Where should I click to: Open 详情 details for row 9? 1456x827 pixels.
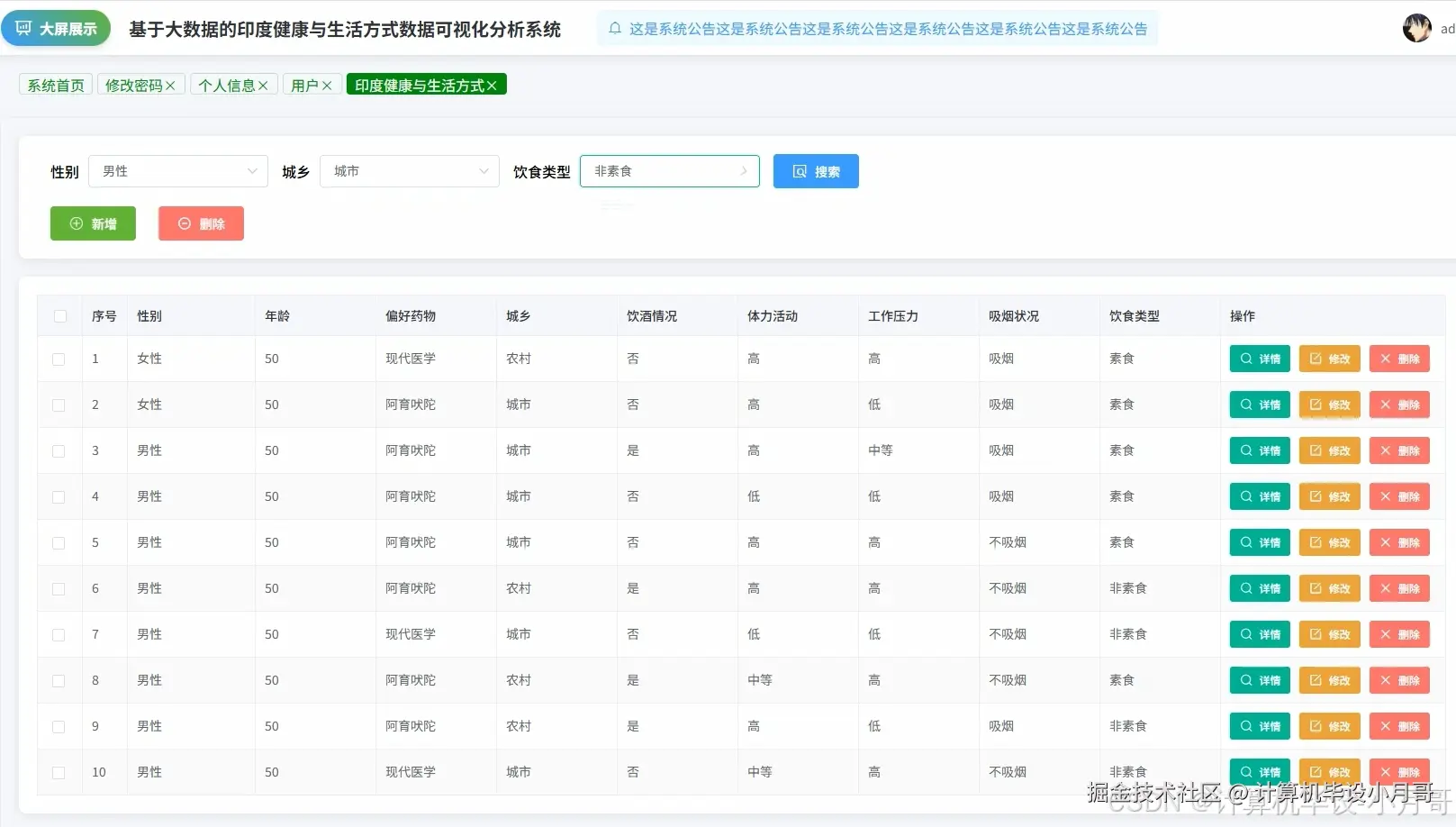[1260, 726]
